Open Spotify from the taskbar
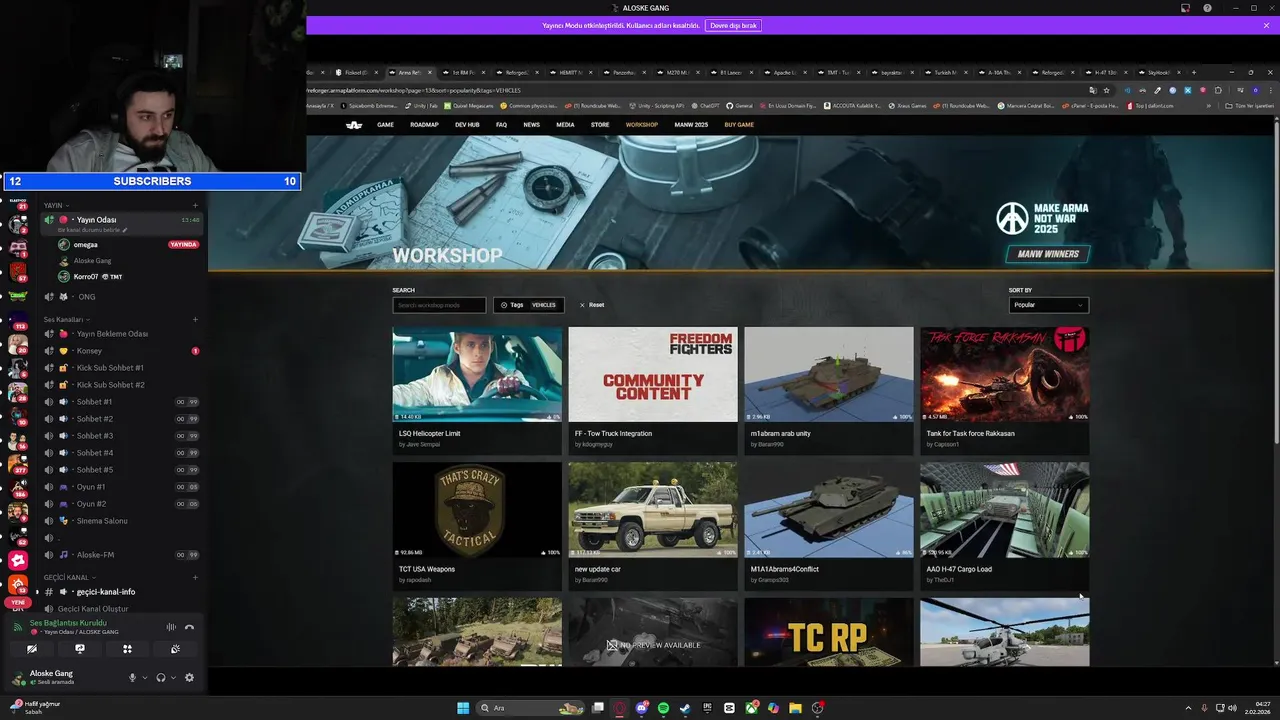 (x=663, y=708)
